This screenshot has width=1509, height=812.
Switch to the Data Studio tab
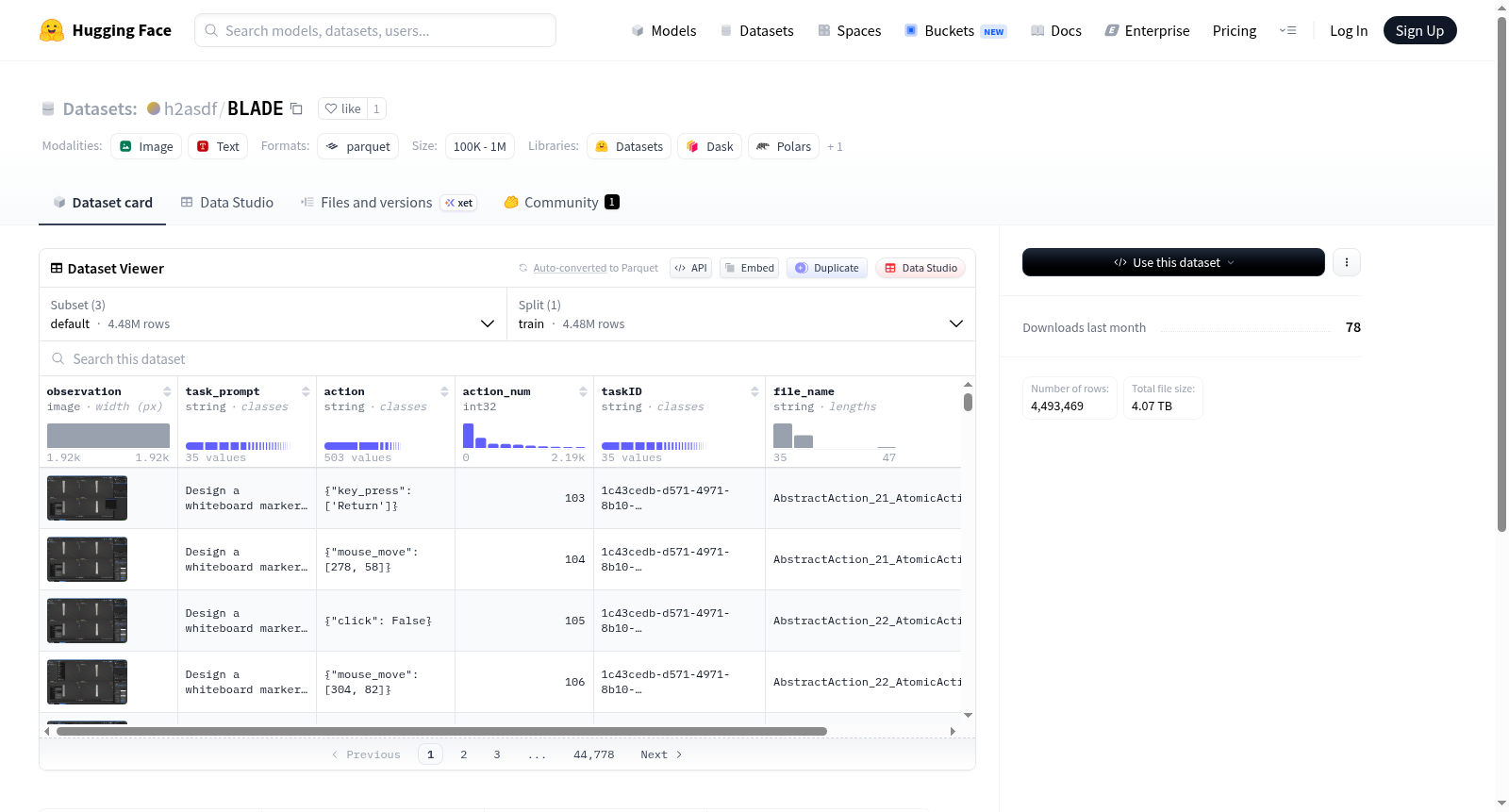[x=227, y=203]
